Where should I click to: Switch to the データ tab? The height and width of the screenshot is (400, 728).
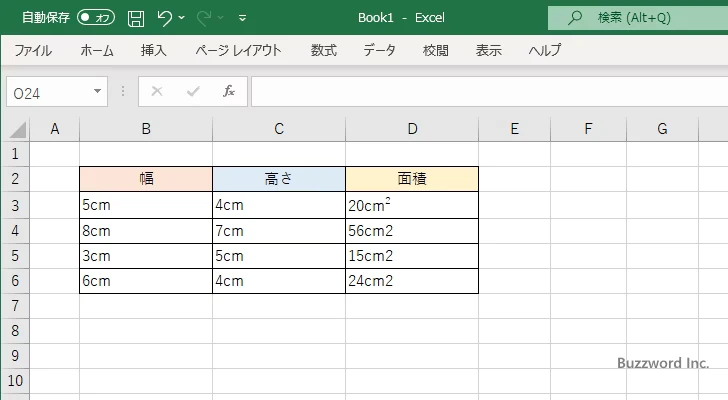[x=379, y=50]
